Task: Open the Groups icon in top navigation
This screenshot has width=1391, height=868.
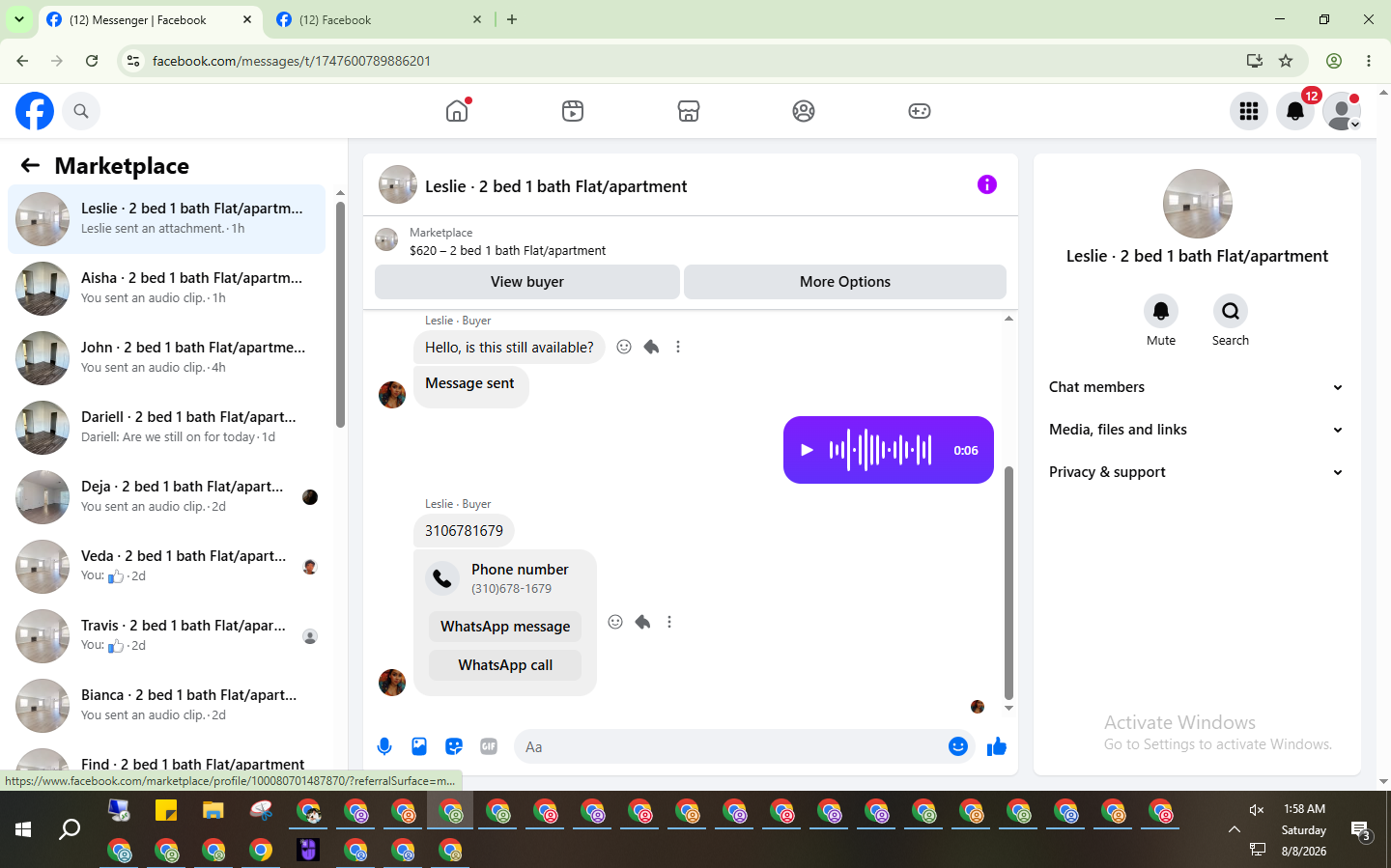Action: pyautogui.click(x=804, y=111)
